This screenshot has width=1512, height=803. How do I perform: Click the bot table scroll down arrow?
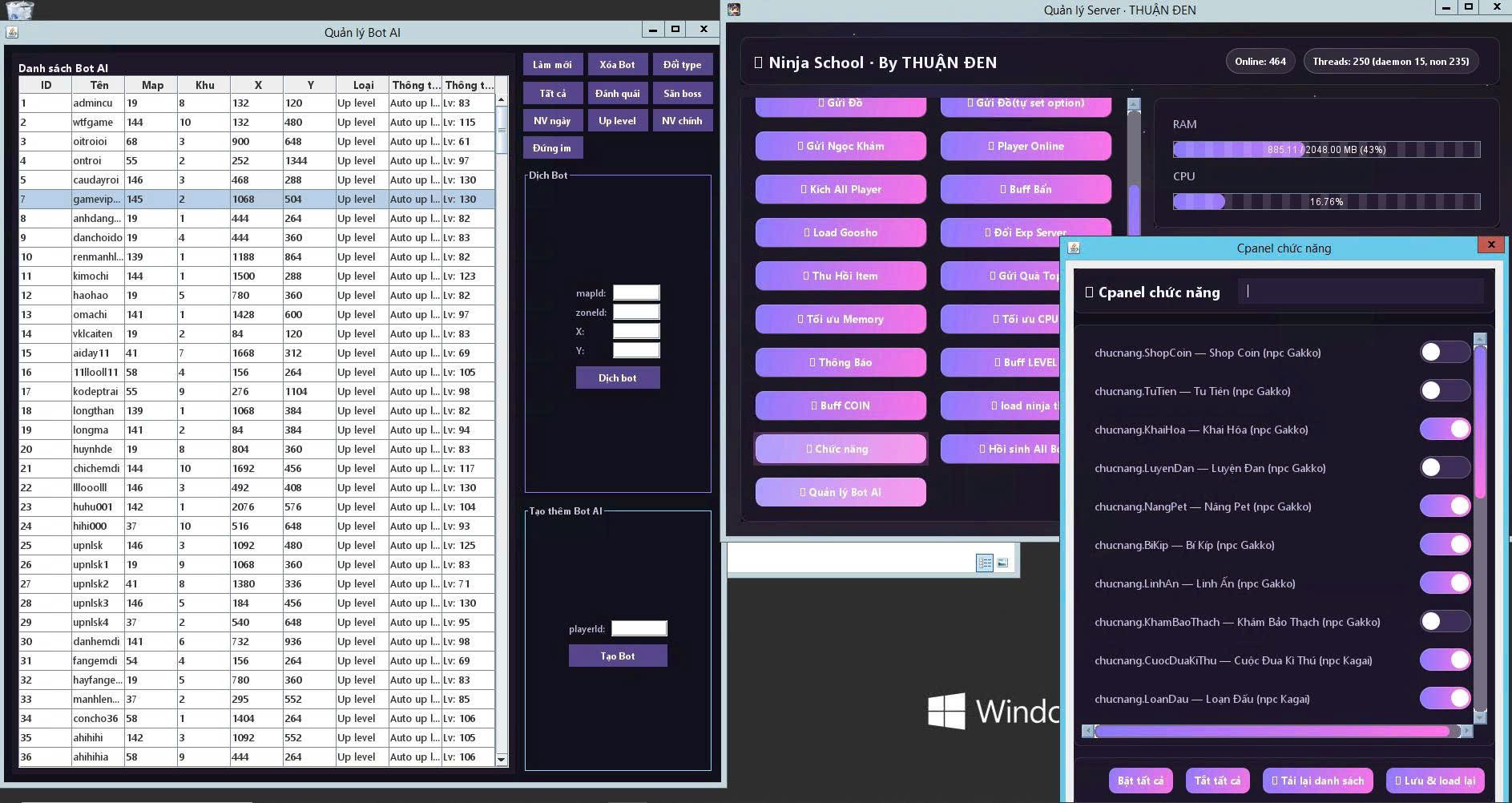[x=502, y=759]
